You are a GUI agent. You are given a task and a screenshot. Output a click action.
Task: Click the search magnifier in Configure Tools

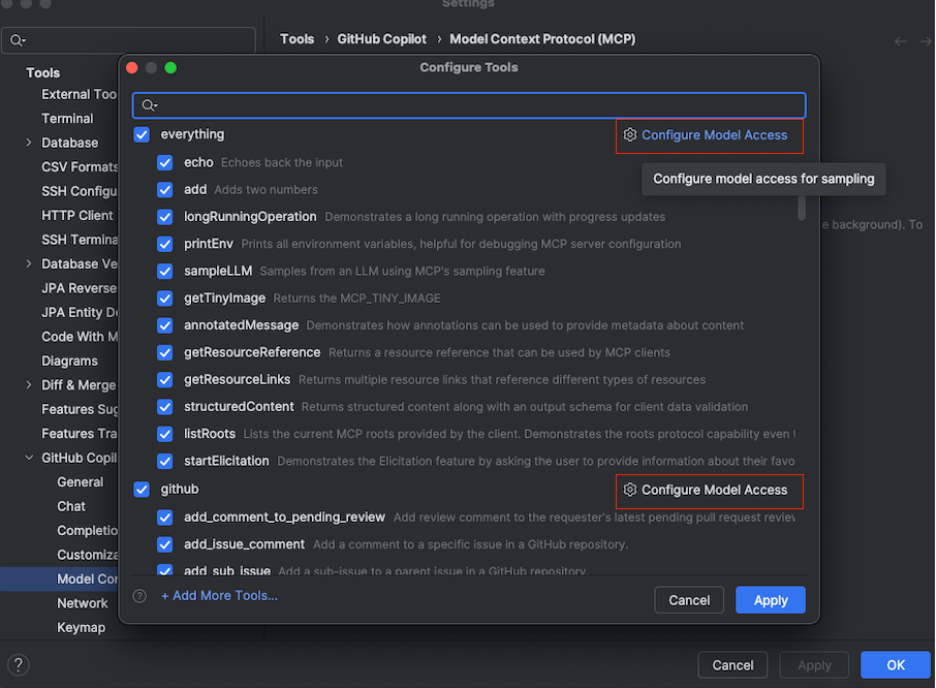[148, 106]
